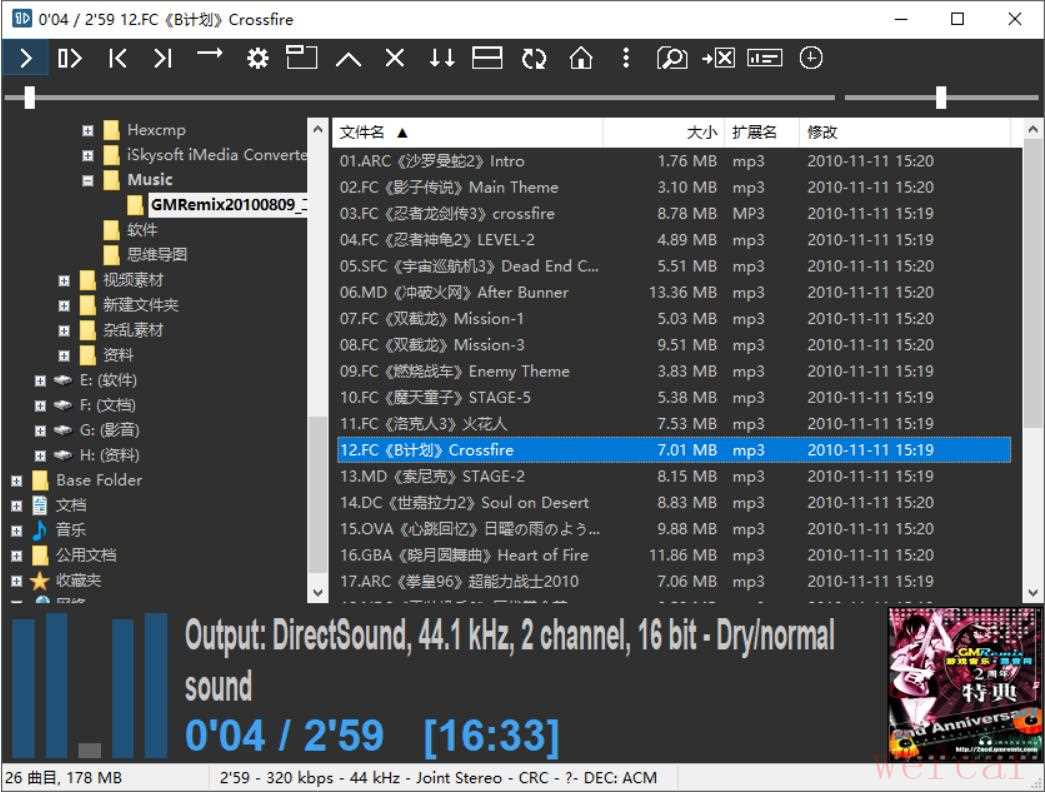Jump to the previous track
Viewport: 1045px width, 792px height.
pyautogui.click(x=118, y=59)
